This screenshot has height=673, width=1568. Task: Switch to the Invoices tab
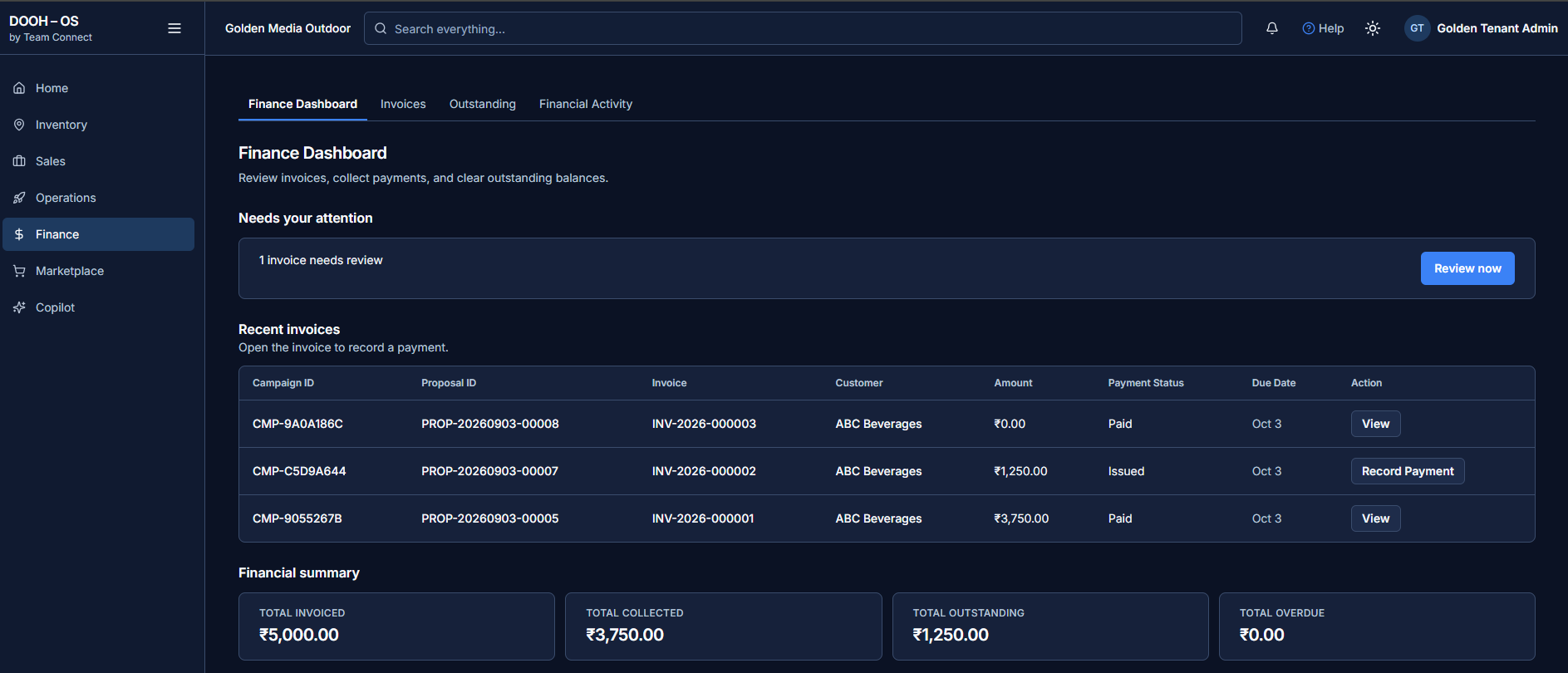point(403,104)
